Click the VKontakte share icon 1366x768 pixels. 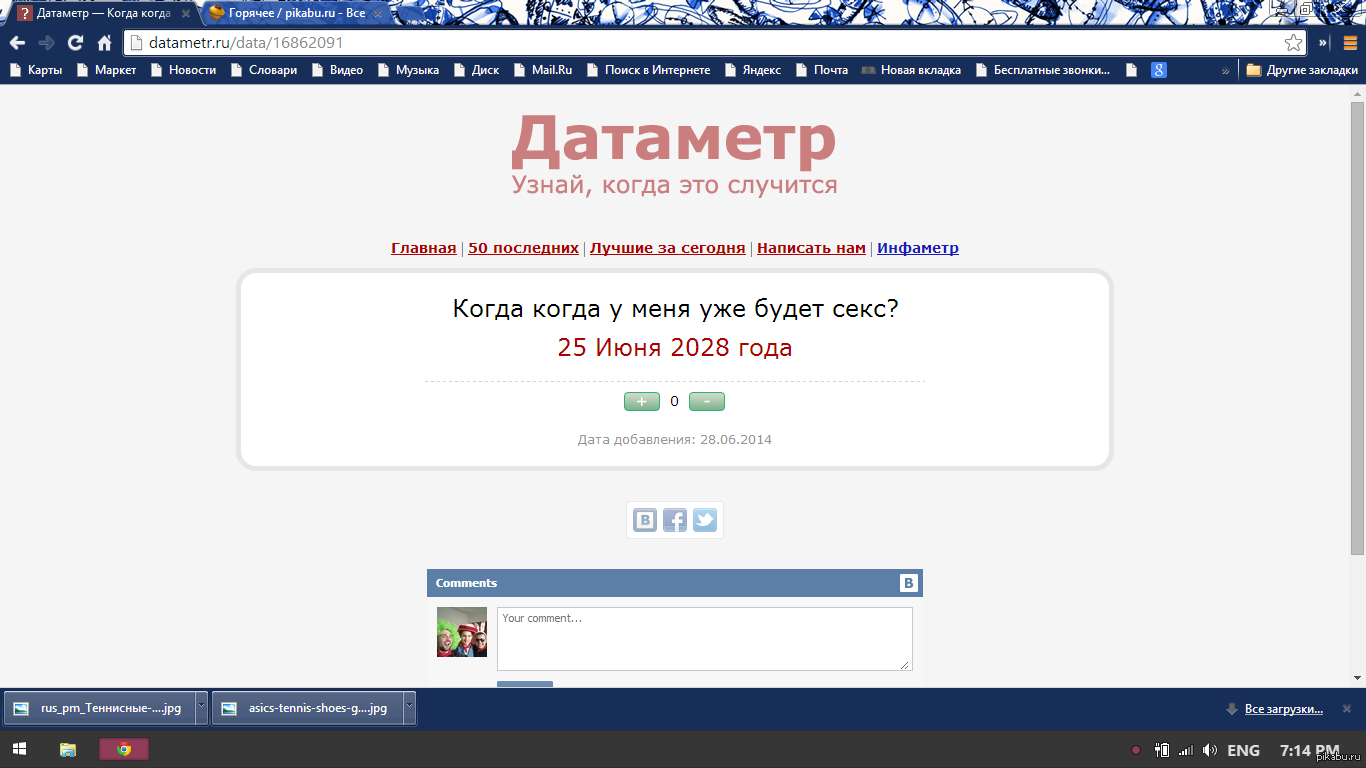[x=645, y=520]
